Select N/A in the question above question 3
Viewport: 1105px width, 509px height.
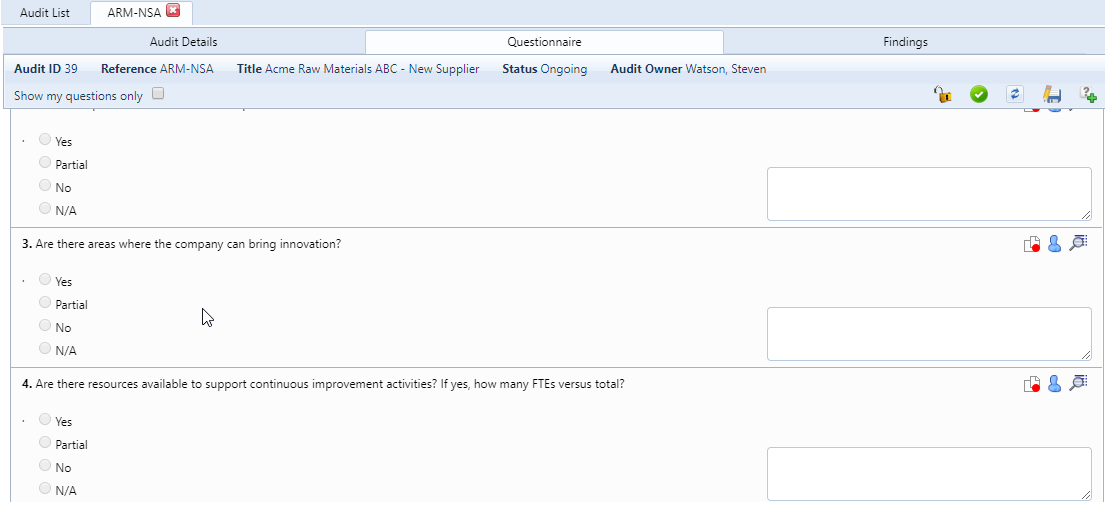[45, 209]
